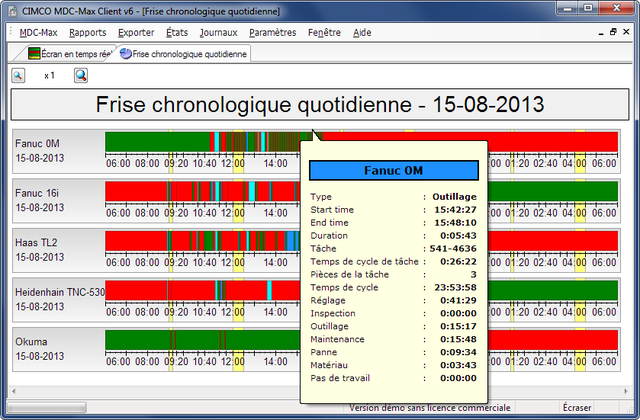Click the status bar progress bar
The image size is (640, 420).
(47, 407)
